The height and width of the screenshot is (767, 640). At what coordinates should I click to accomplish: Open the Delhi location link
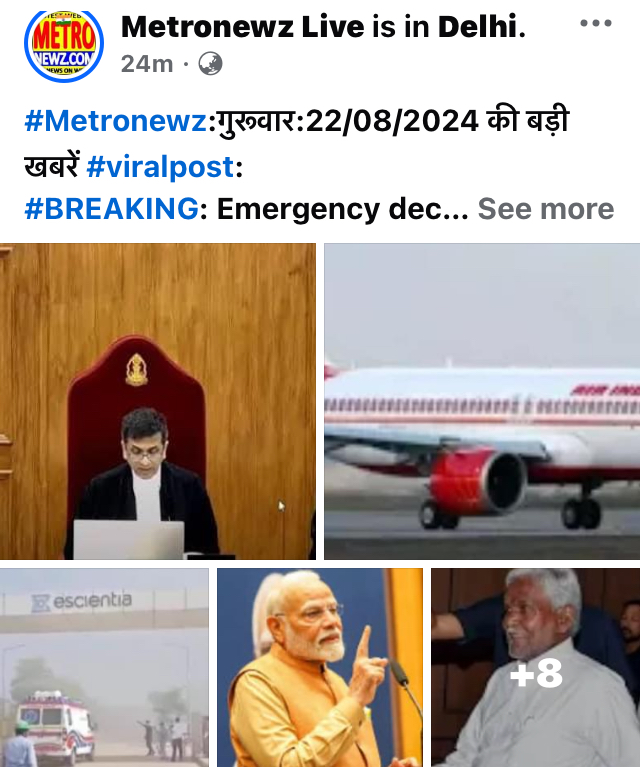coord(478,26)
